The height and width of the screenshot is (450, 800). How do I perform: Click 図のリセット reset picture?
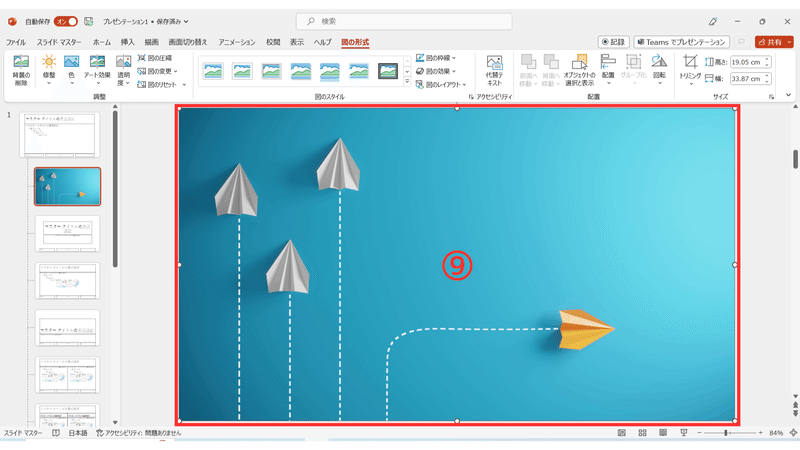click(157, 85)
